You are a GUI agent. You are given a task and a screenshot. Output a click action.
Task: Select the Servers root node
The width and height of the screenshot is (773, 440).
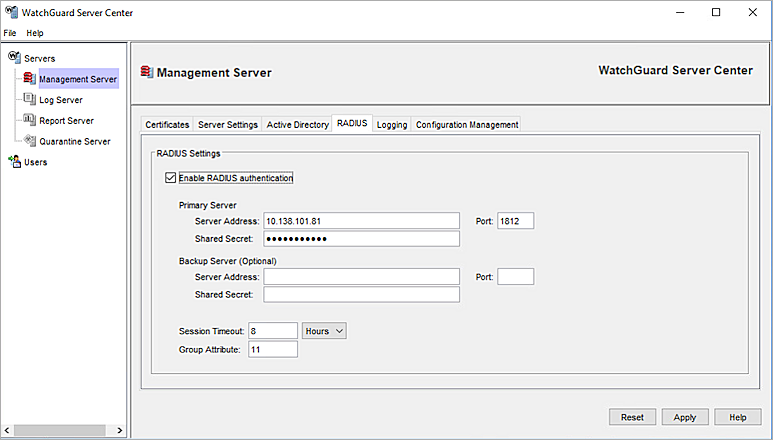[x=39, y=59]
